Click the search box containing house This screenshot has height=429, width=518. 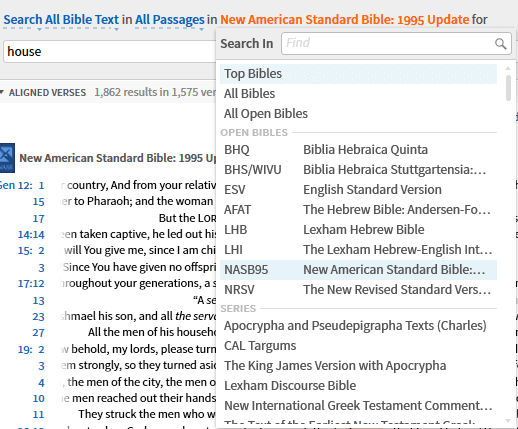point(110,51)
